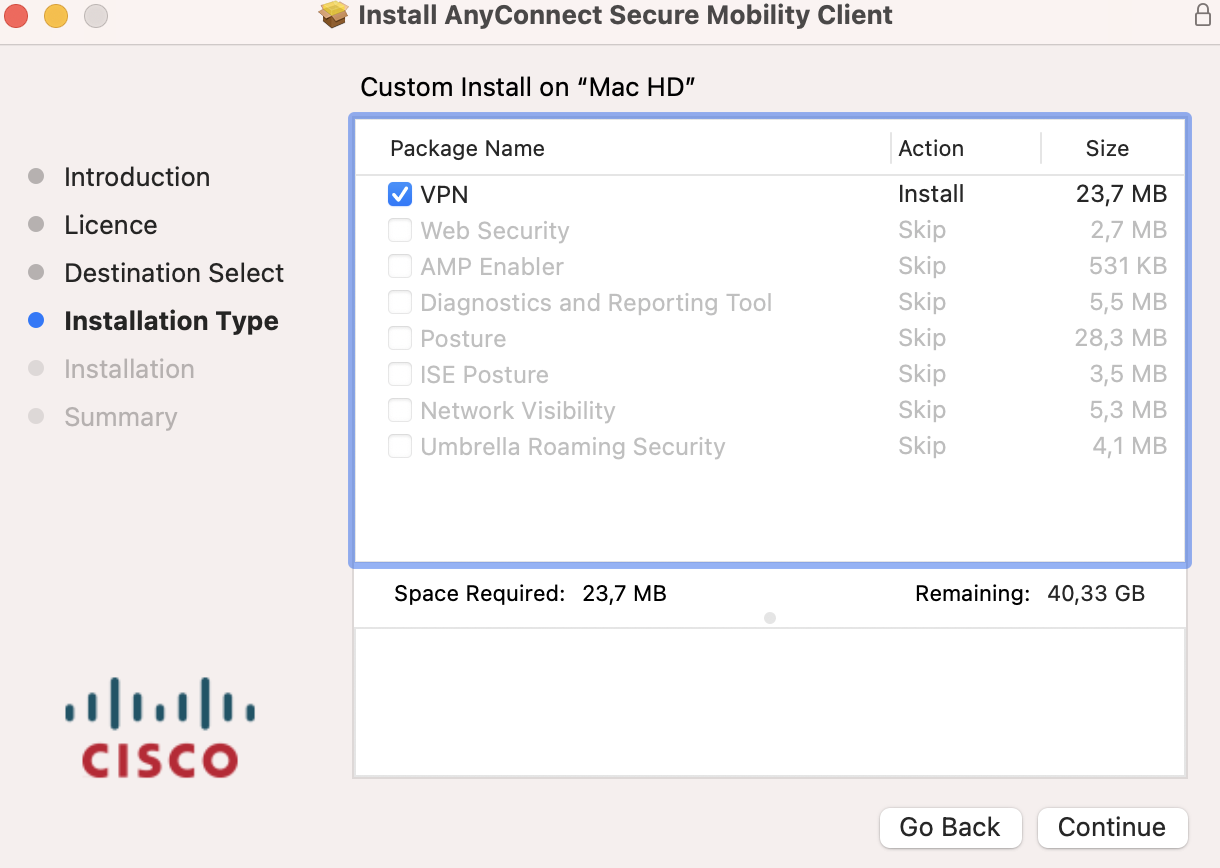Click the lock icon at the top right
1220x868 pixels.
1204,15
